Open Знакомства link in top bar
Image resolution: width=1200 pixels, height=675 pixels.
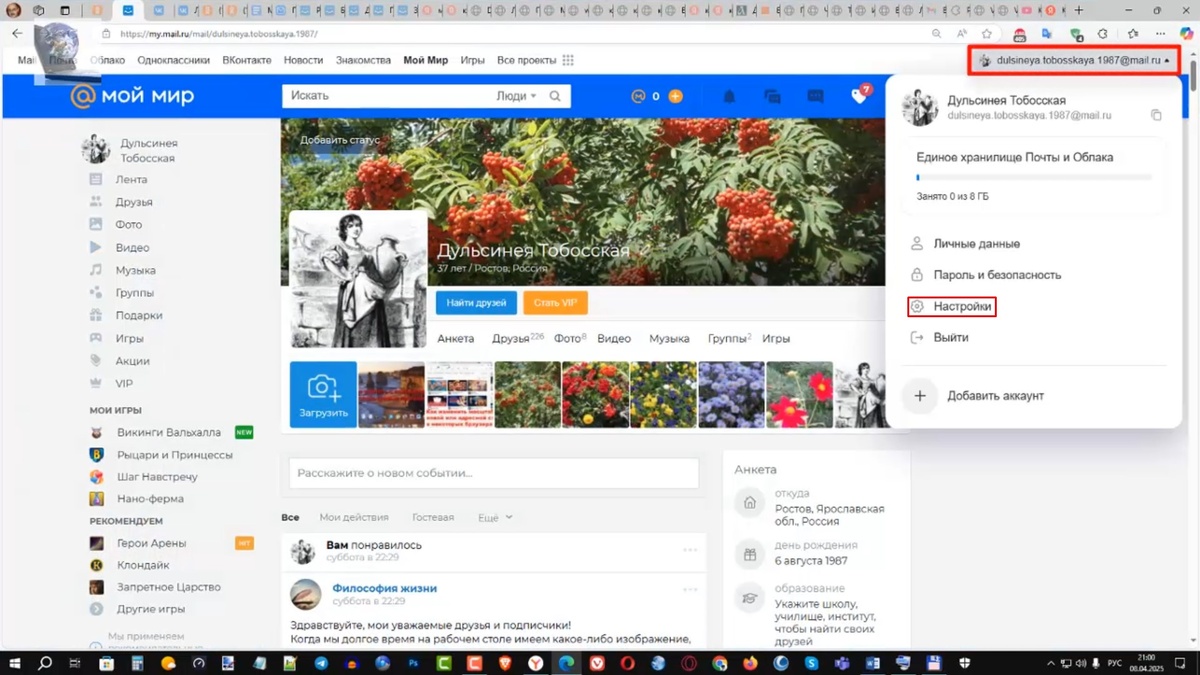[363, 60]
